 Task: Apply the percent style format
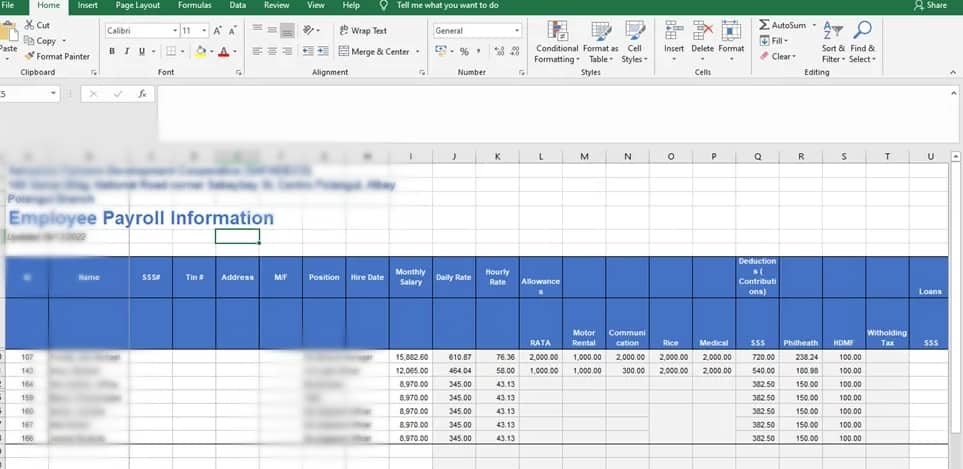464,52
